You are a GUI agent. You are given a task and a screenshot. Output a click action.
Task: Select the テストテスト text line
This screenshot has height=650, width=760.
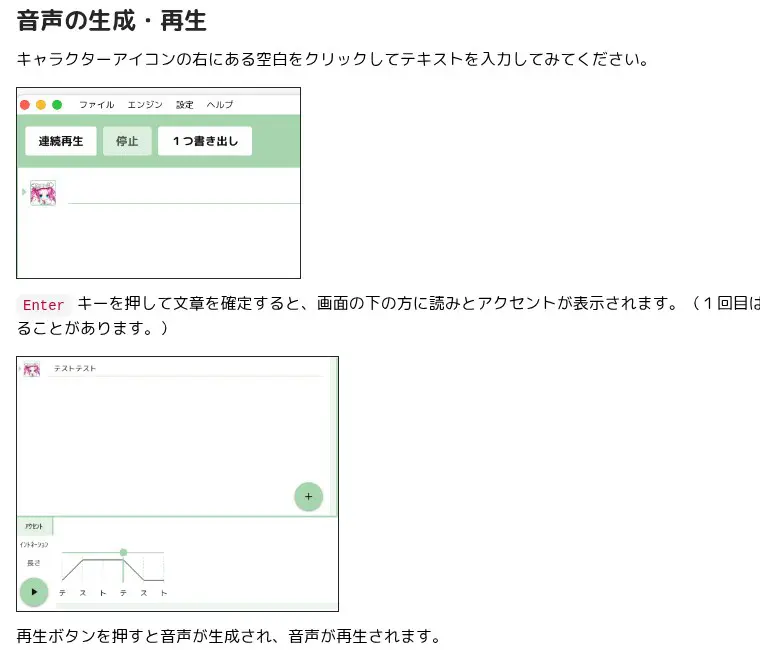point(185,369)
